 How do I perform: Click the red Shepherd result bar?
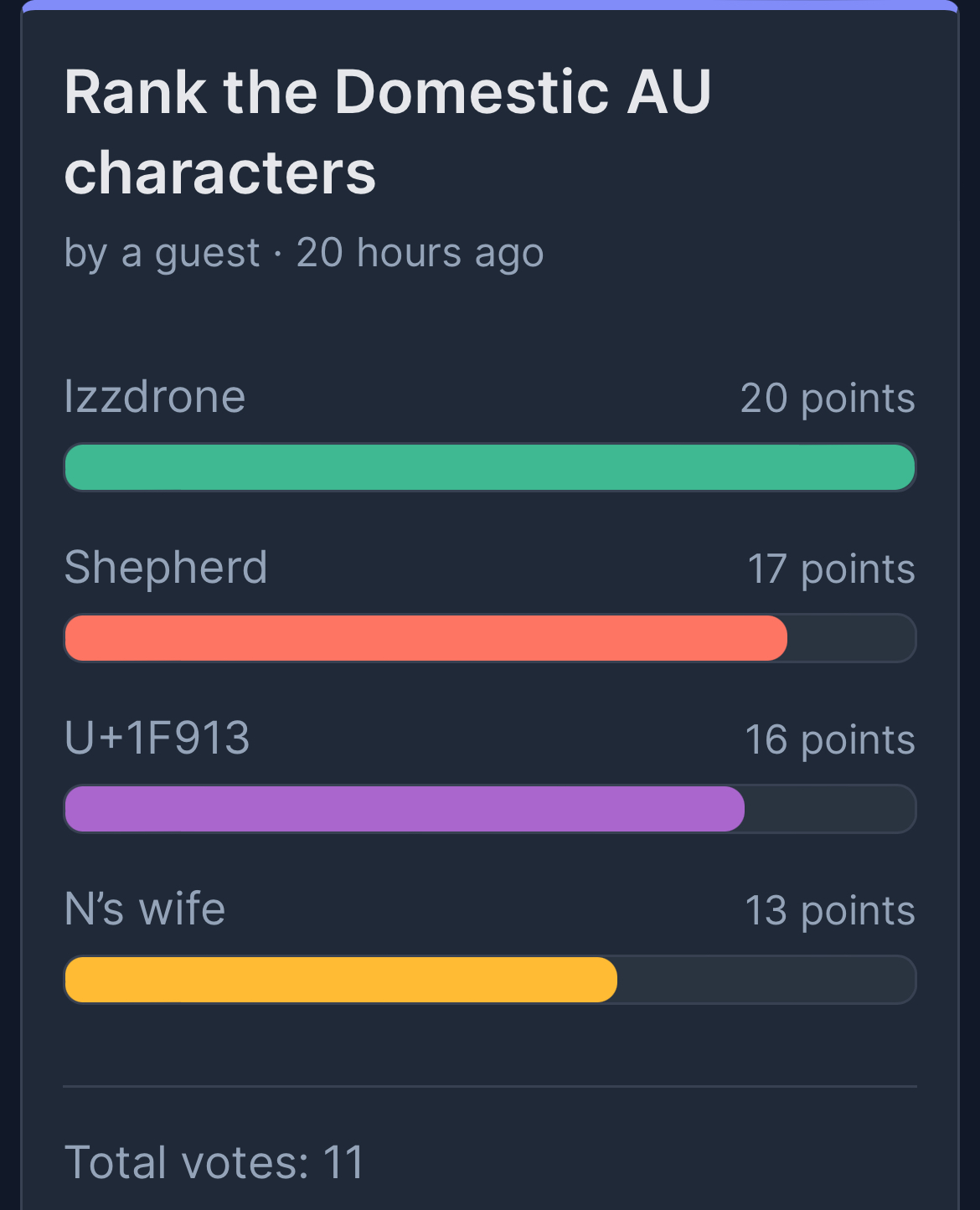click(426, 638)
